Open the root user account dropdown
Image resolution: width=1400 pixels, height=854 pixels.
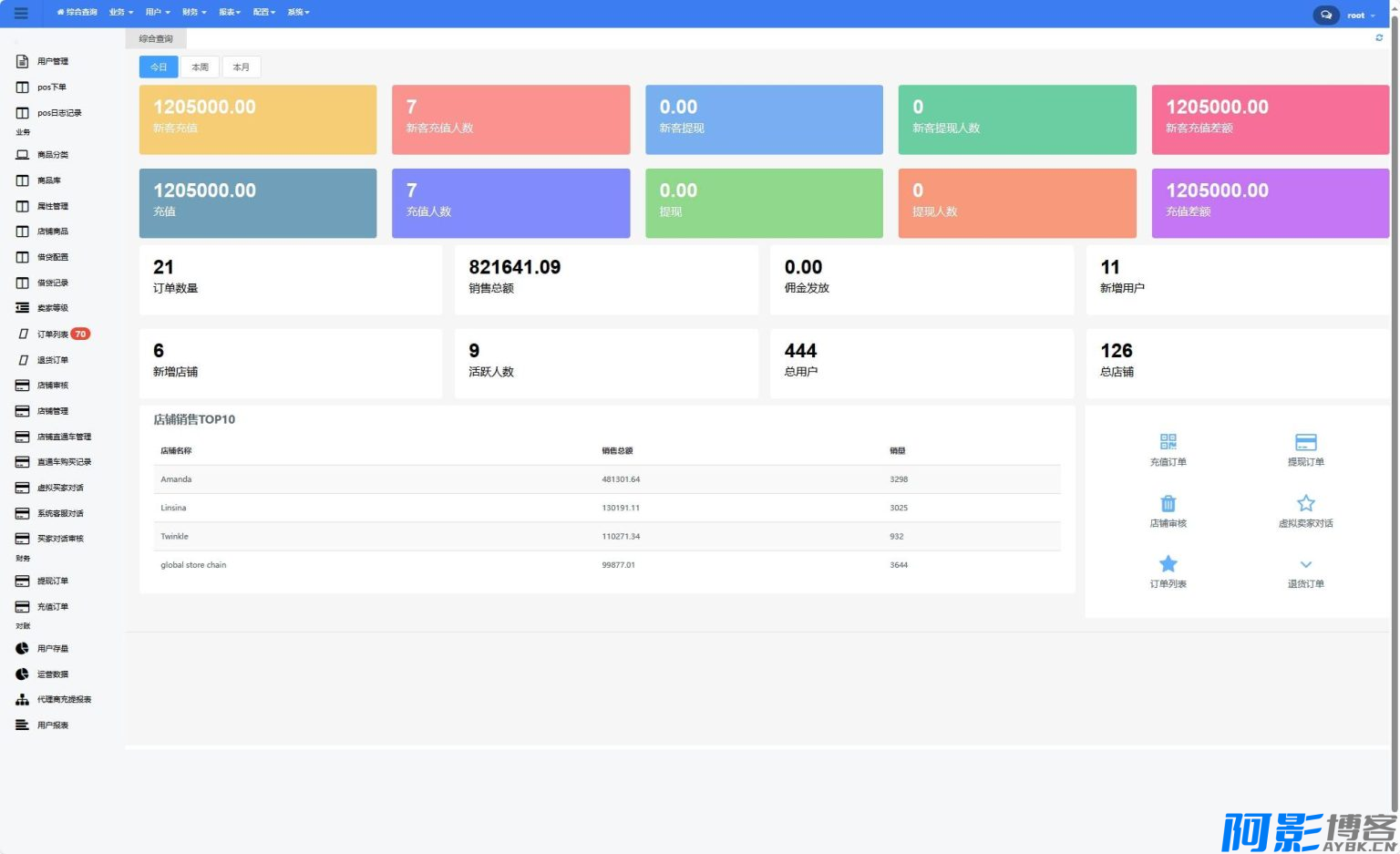click(x=1360, y=15)
